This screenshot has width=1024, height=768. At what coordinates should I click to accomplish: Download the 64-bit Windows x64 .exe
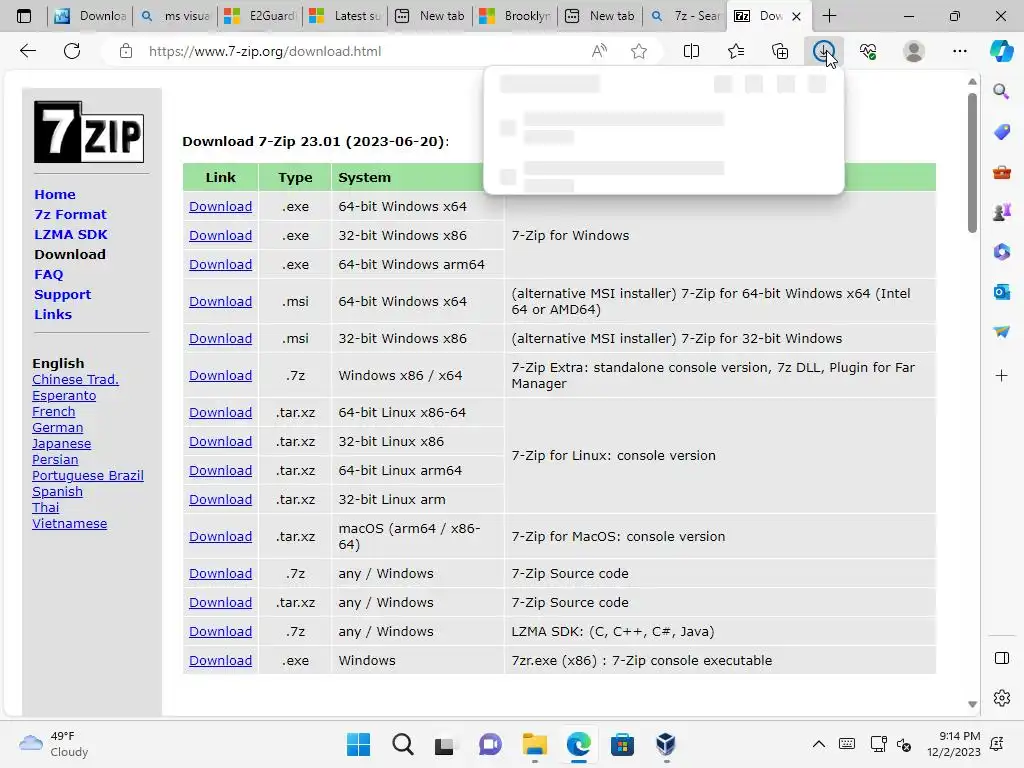click(220, 206)
